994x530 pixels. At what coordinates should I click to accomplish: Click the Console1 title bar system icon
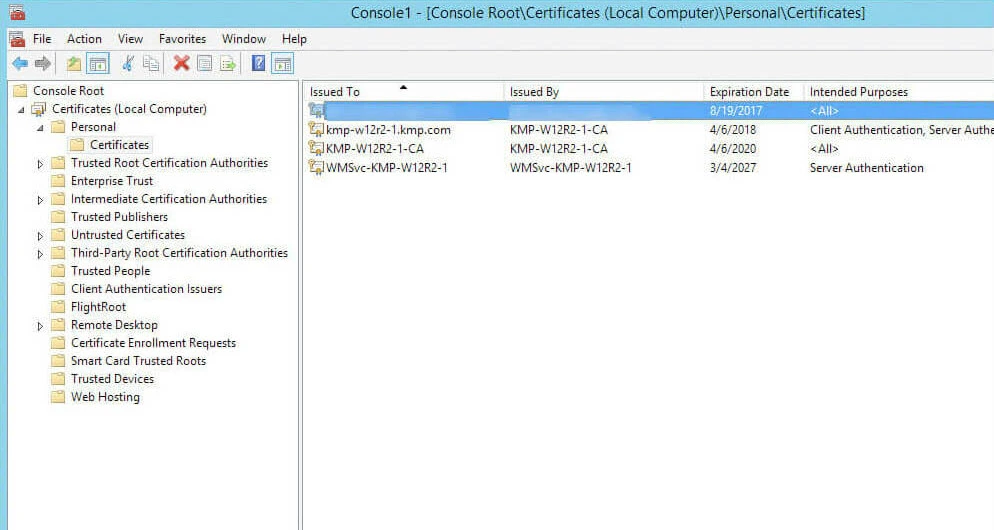(x=17, y=11)
